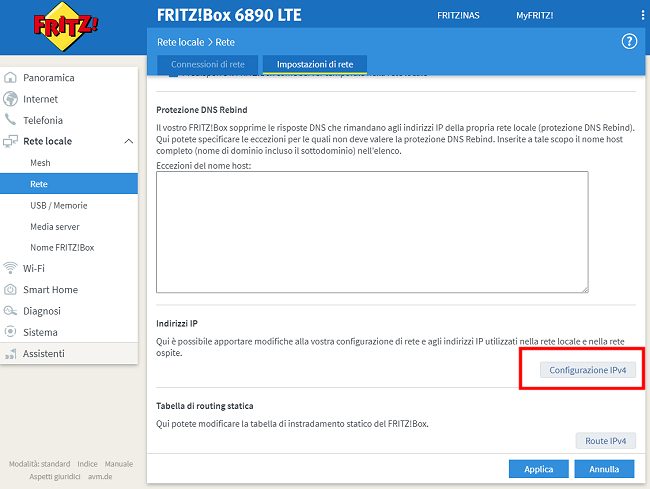Open the three-dot menu at top right

[643, 15]
